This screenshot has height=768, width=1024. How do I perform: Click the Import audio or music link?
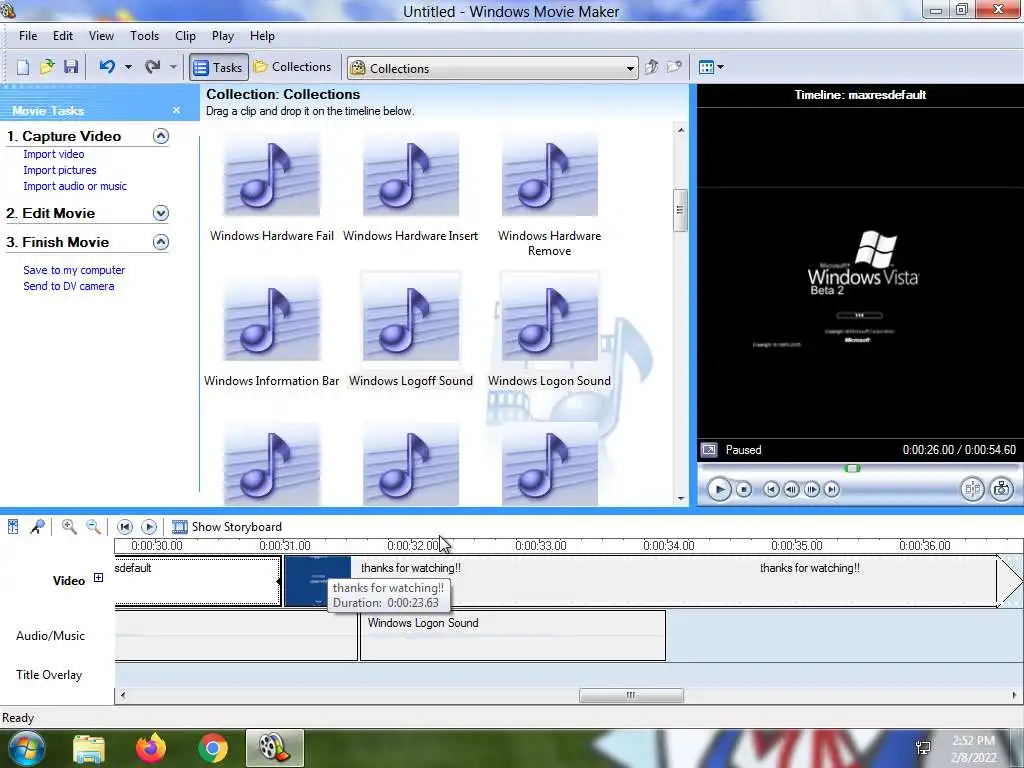click(x=75, y=186)
